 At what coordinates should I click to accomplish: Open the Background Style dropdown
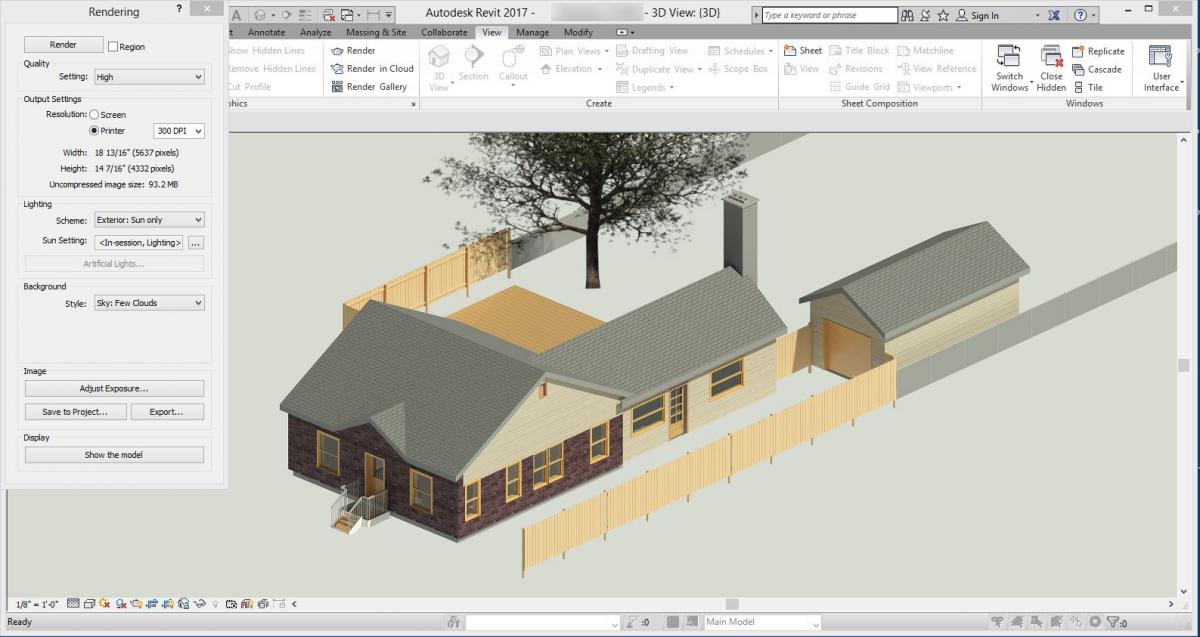click(x=149, y=303)
